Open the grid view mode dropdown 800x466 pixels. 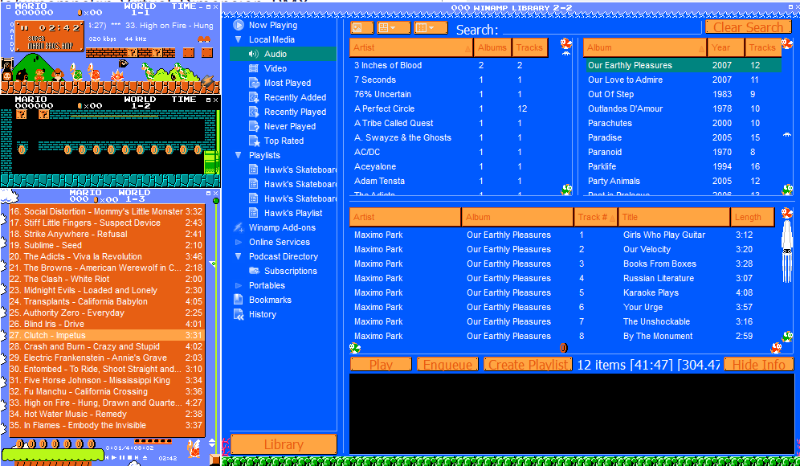tap(393, 28)
